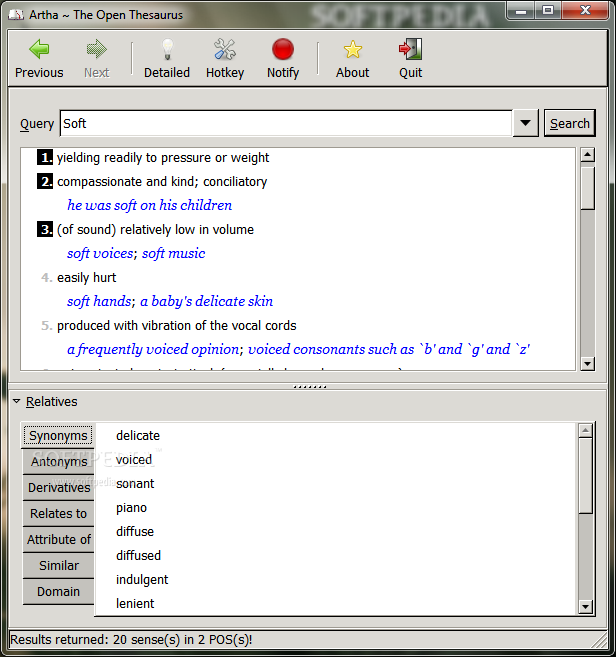Click the sense 1 highlighted number marker
Viewport: 616px width, 657px height.
[x=45, y=158]
